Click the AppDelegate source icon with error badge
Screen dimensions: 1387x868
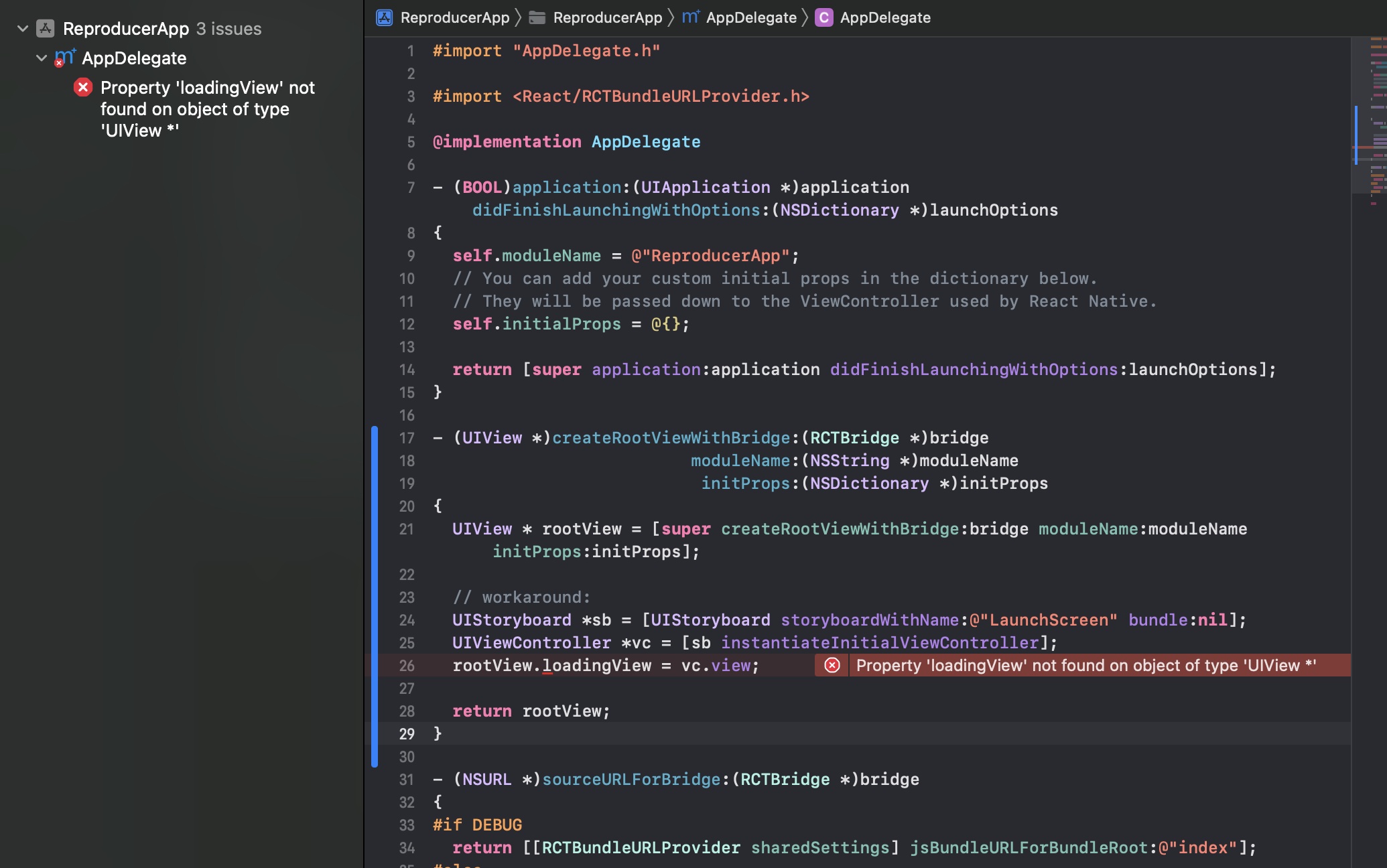coord(64,58)
